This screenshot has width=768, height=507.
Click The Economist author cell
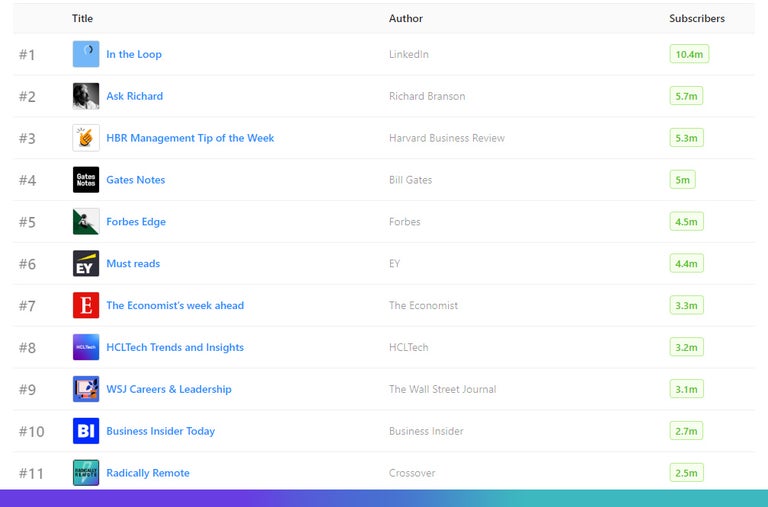[423, 306]
